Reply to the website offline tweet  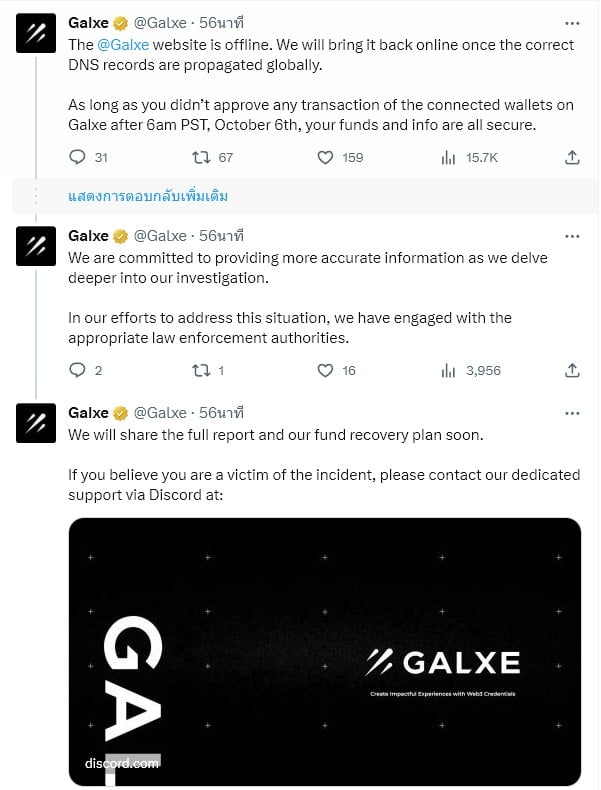point(78,157)
